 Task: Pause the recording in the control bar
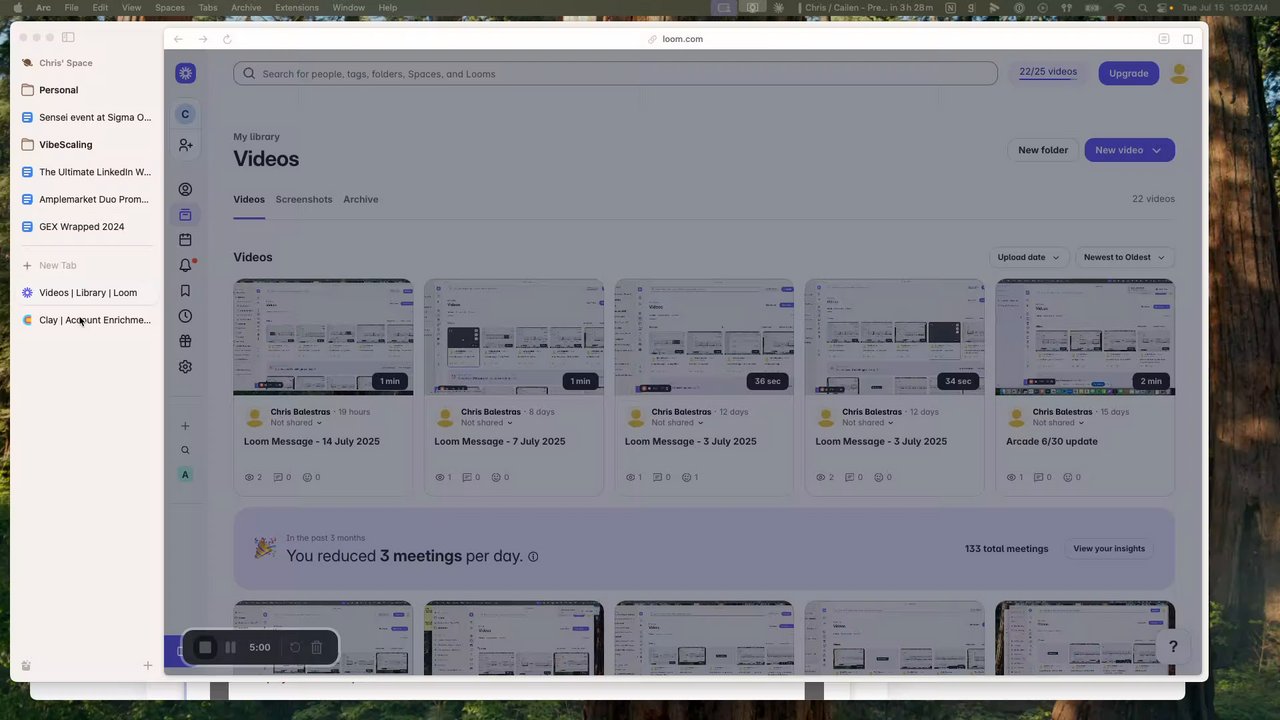(x=230, y=647)
